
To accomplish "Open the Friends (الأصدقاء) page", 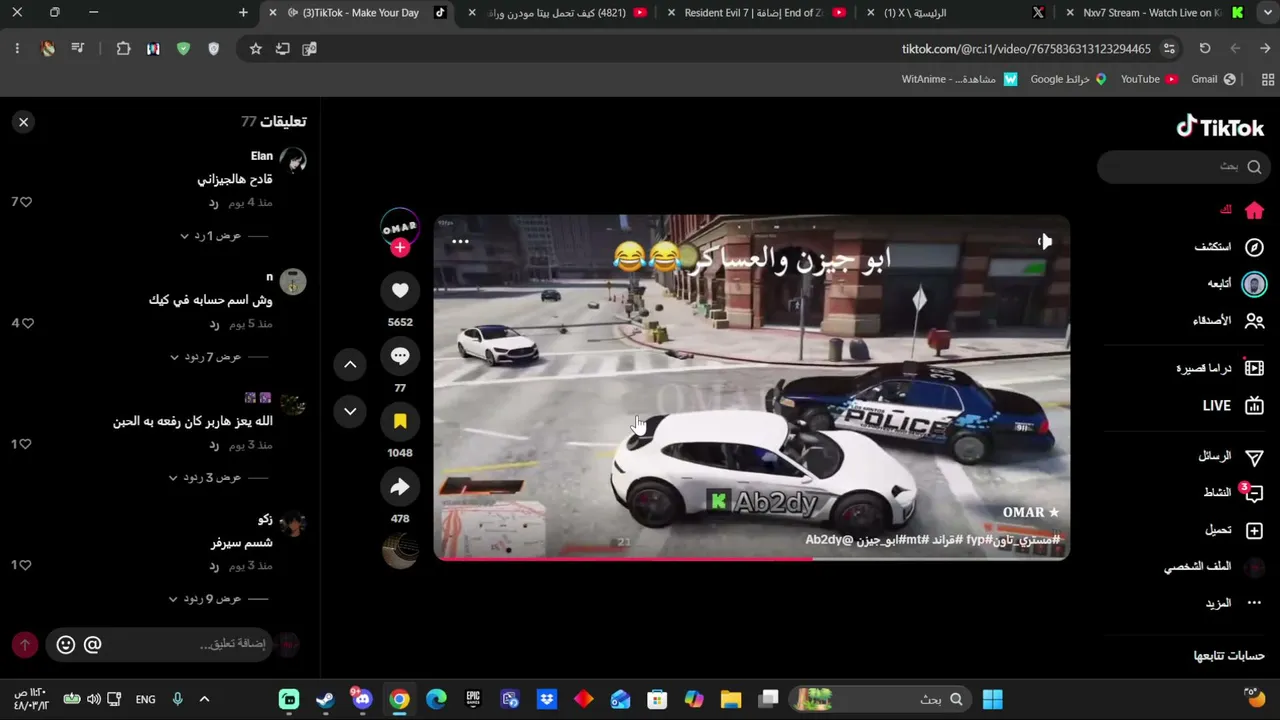I will (x=1229, y=321).
